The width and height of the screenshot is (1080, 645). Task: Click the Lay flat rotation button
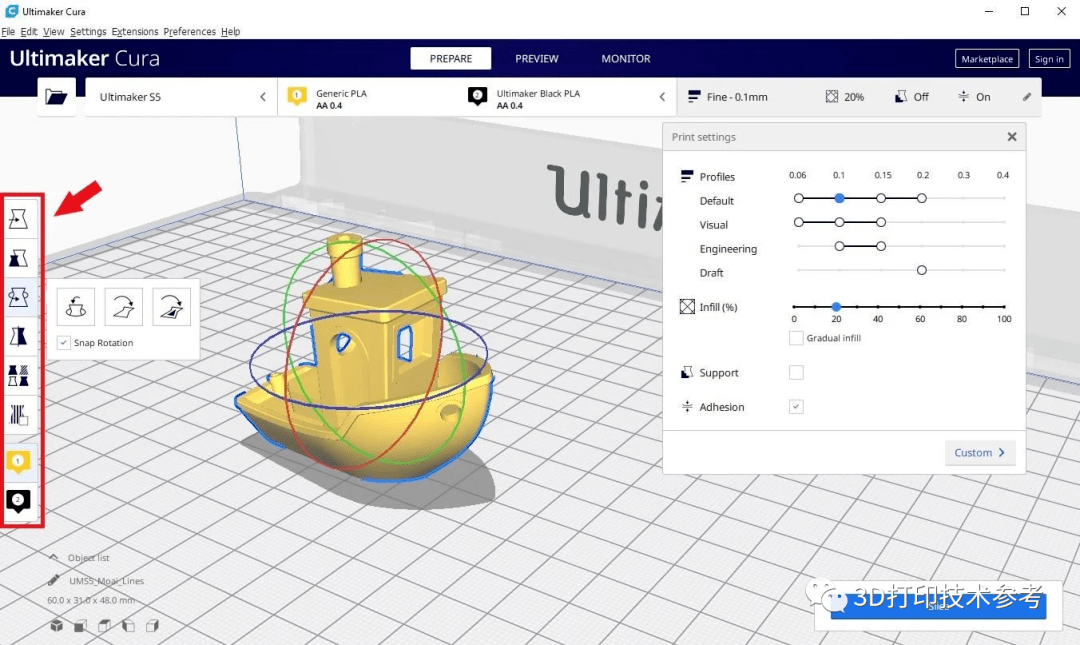tap(123, 307)
